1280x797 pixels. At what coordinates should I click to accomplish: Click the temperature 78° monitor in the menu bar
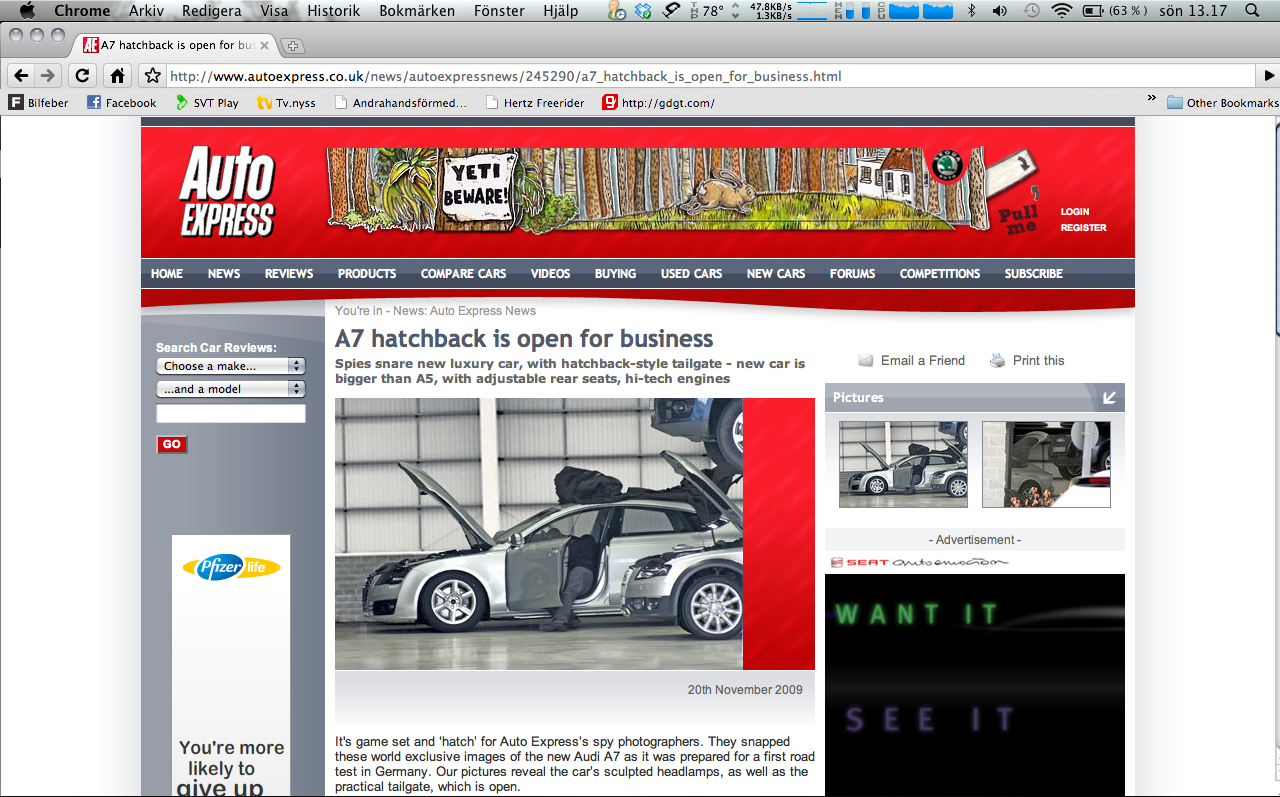tap(705, 11)
